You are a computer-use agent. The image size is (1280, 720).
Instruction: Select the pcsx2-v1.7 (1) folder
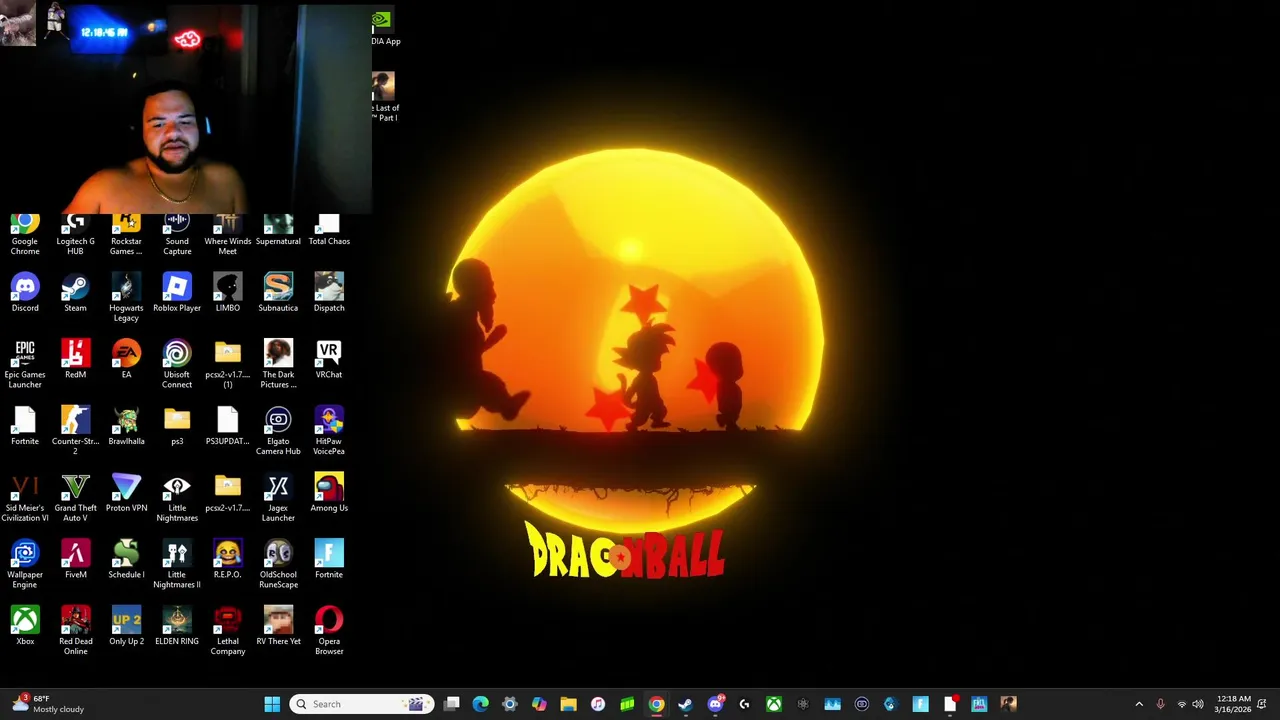[228, 364]
